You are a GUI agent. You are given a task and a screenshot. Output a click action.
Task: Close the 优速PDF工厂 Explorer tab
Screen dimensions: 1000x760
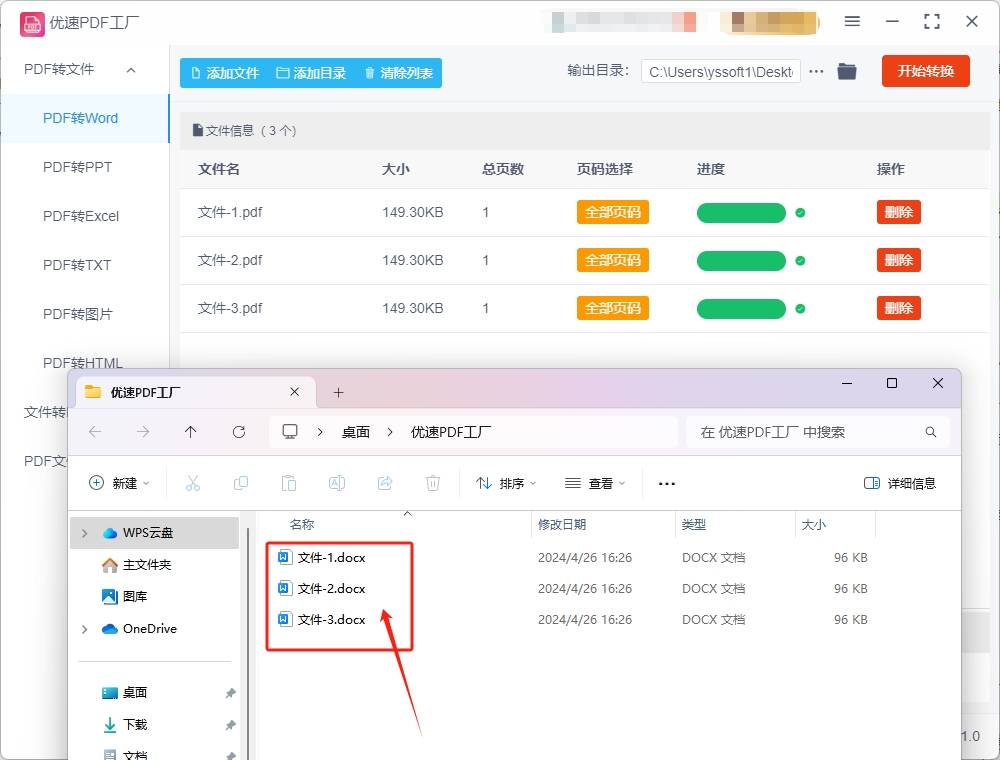(295, 392)
